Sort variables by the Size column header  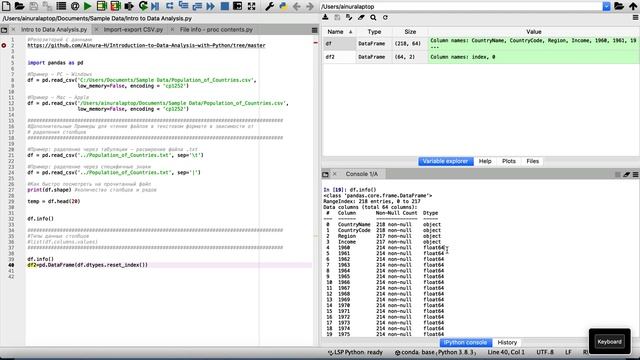(410, 32)
